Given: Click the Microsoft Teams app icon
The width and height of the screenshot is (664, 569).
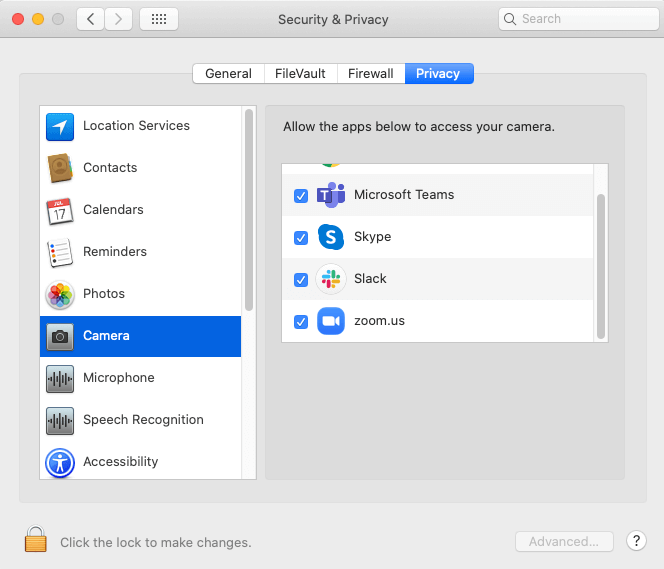Looking at the screenshot, I should tap(331, 195).
